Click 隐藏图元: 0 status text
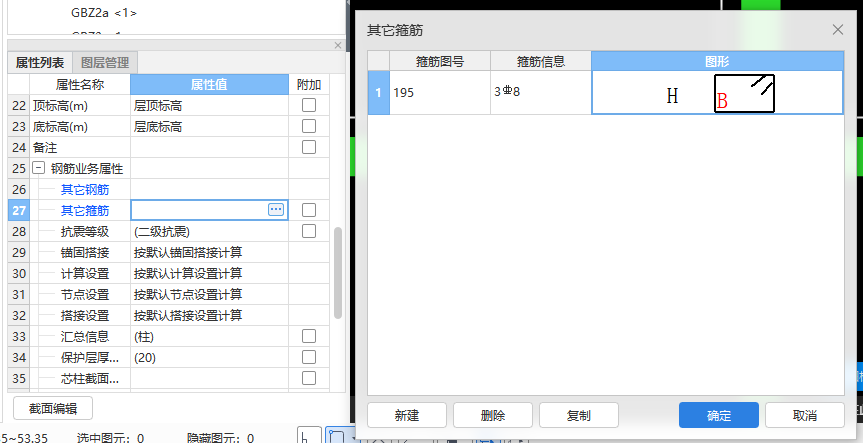Viewport: 863px width, 443px height. 220,438
